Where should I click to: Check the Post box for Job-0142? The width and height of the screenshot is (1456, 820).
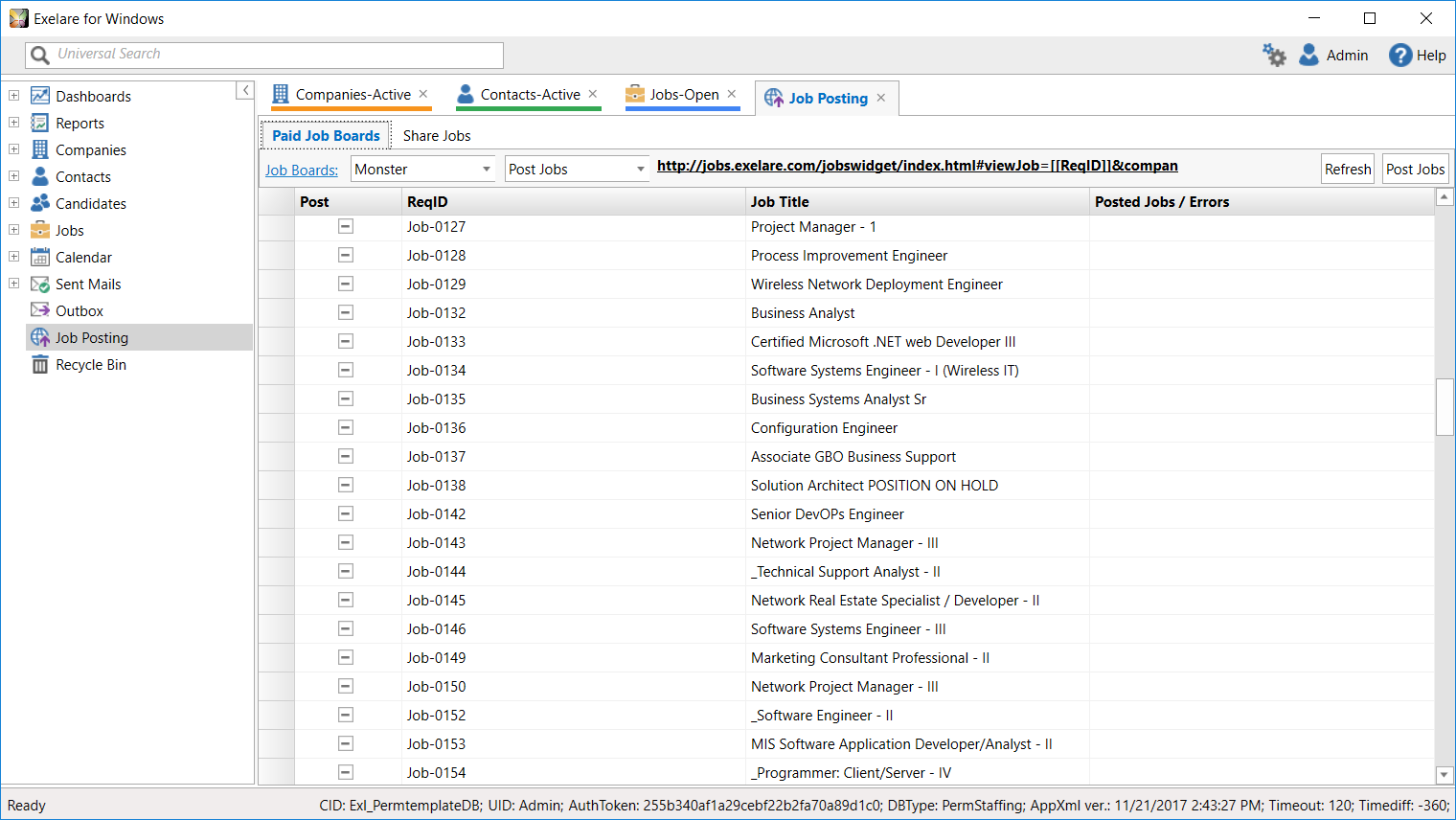[x=346, y=513]
